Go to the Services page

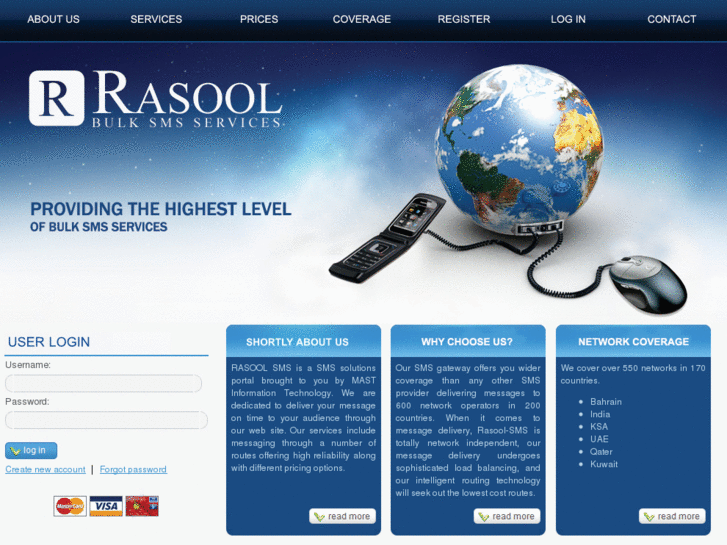click(x=156, y=19)
